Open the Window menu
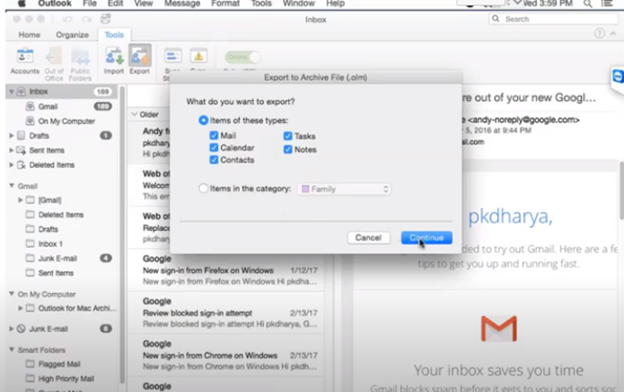624x392 pixels. coord(298,4)
